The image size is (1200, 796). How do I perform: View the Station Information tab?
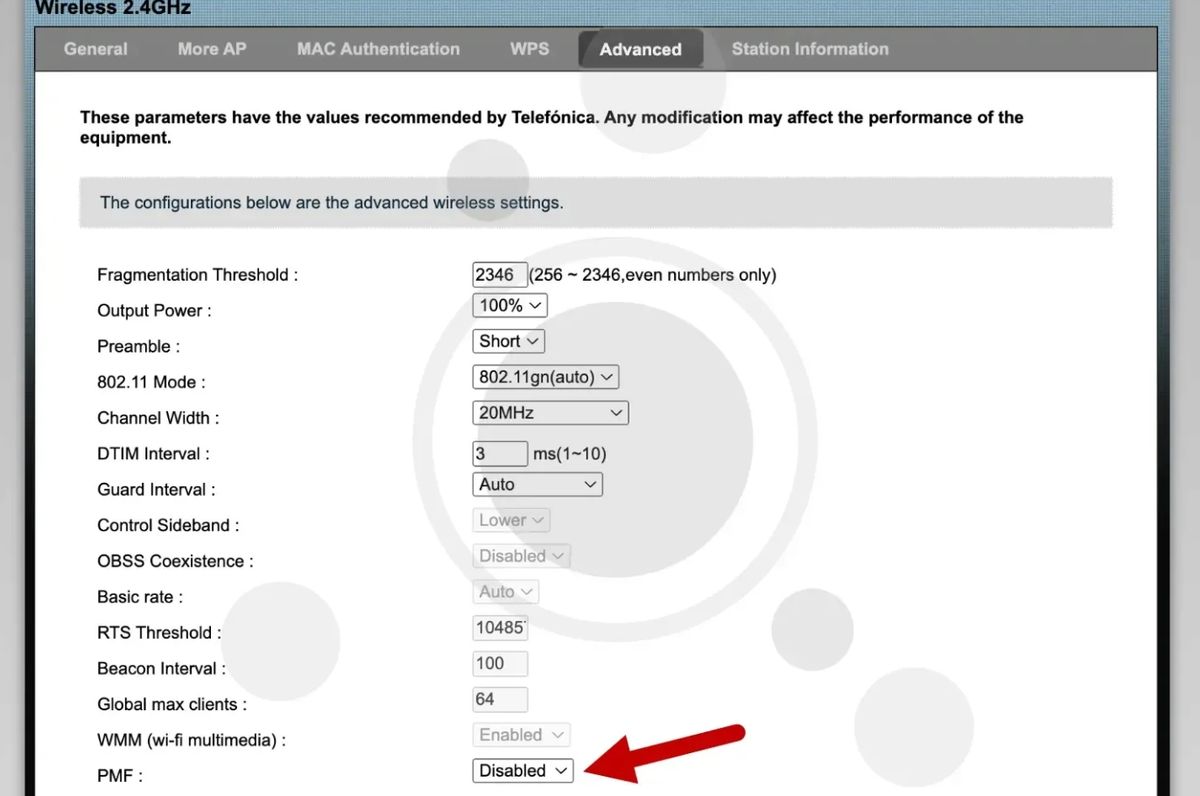click(809, 49)
